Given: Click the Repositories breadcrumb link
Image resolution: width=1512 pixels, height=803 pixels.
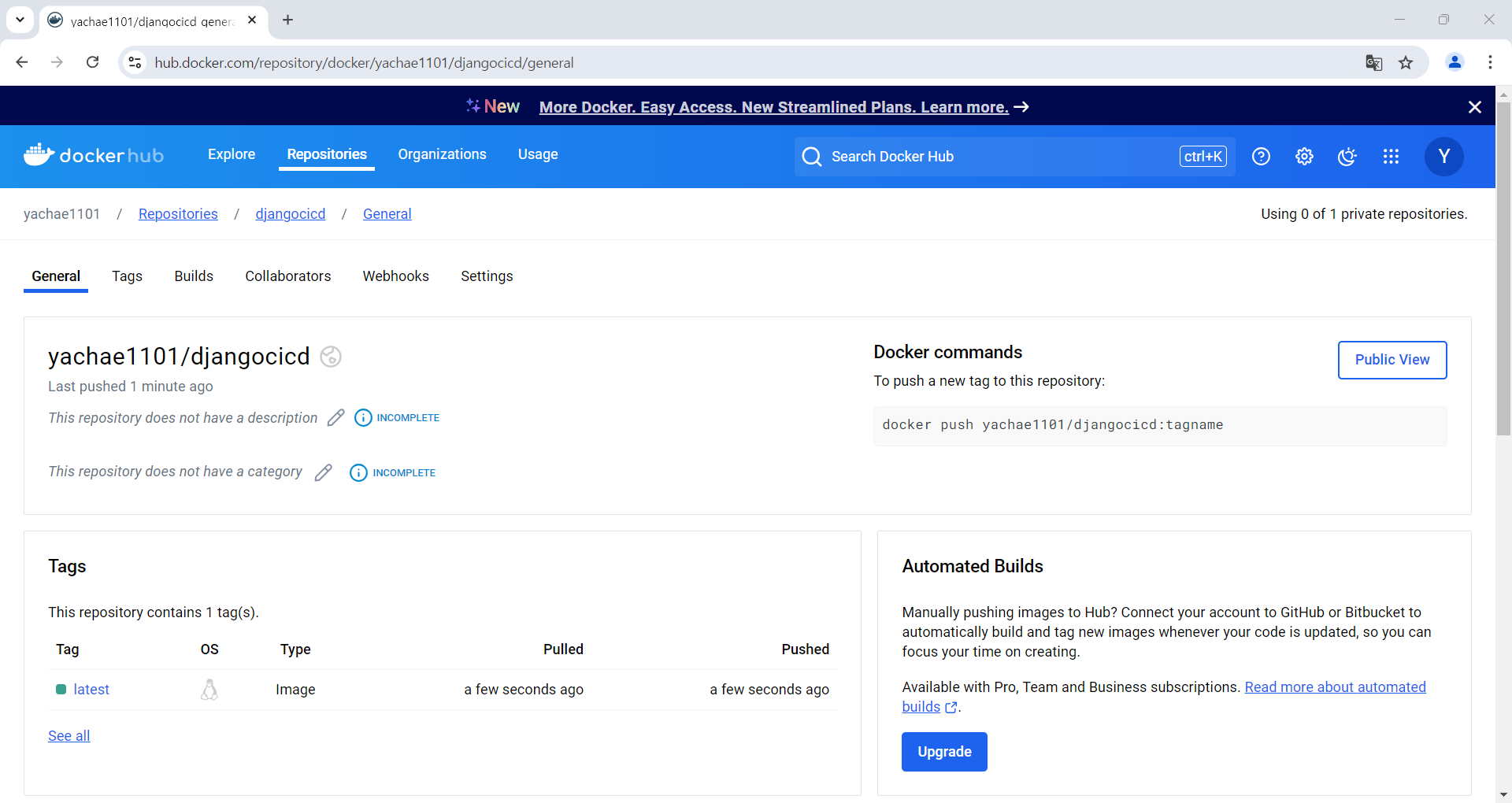Looking at the screenshot, I should pos(178,214).
